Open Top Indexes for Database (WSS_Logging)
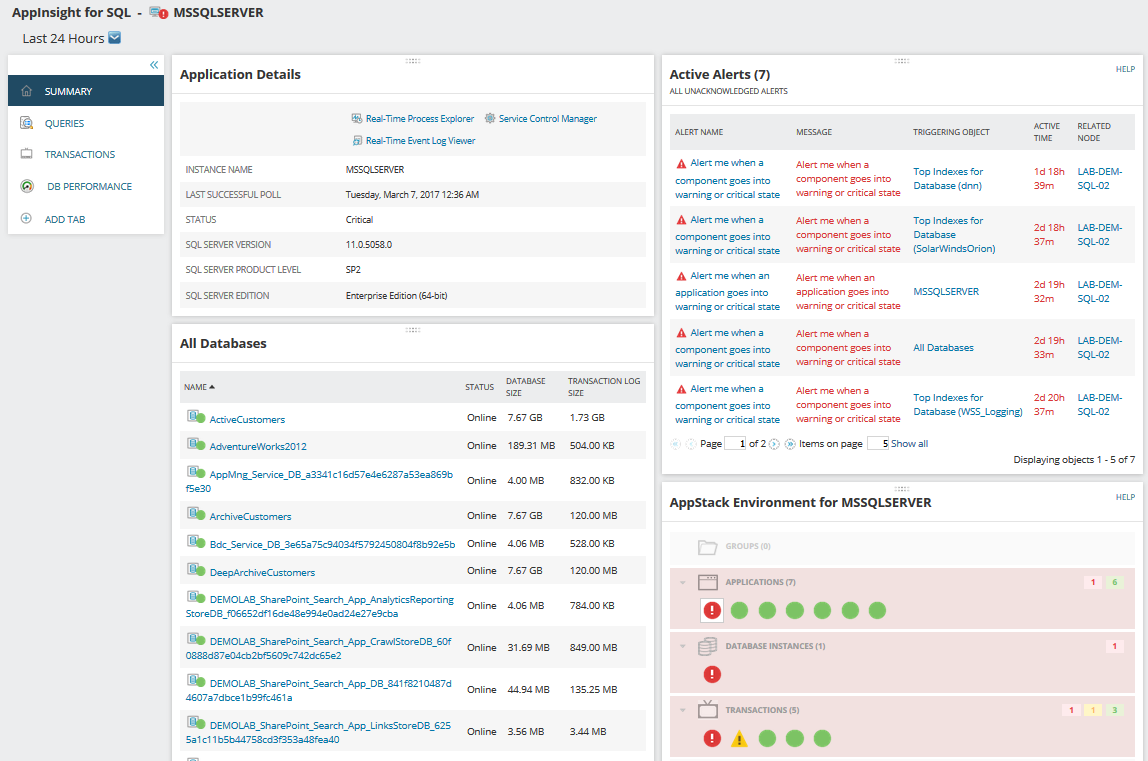 point(967,404)
